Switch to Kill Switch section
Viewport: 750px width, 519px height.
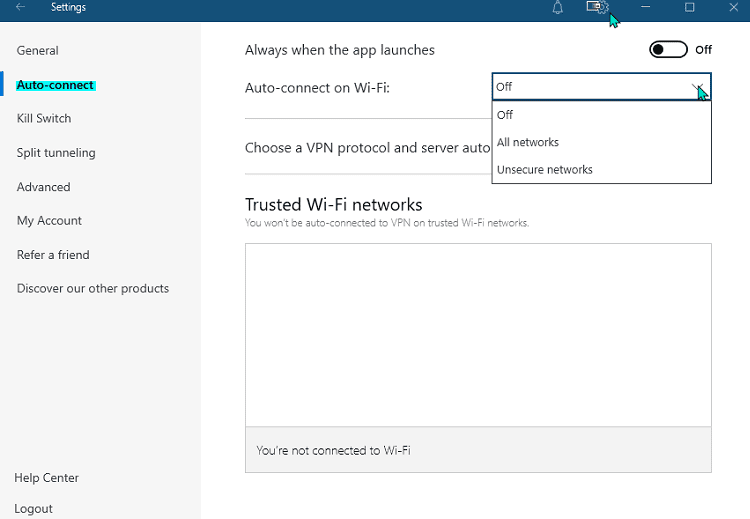(x=44, y=118)
